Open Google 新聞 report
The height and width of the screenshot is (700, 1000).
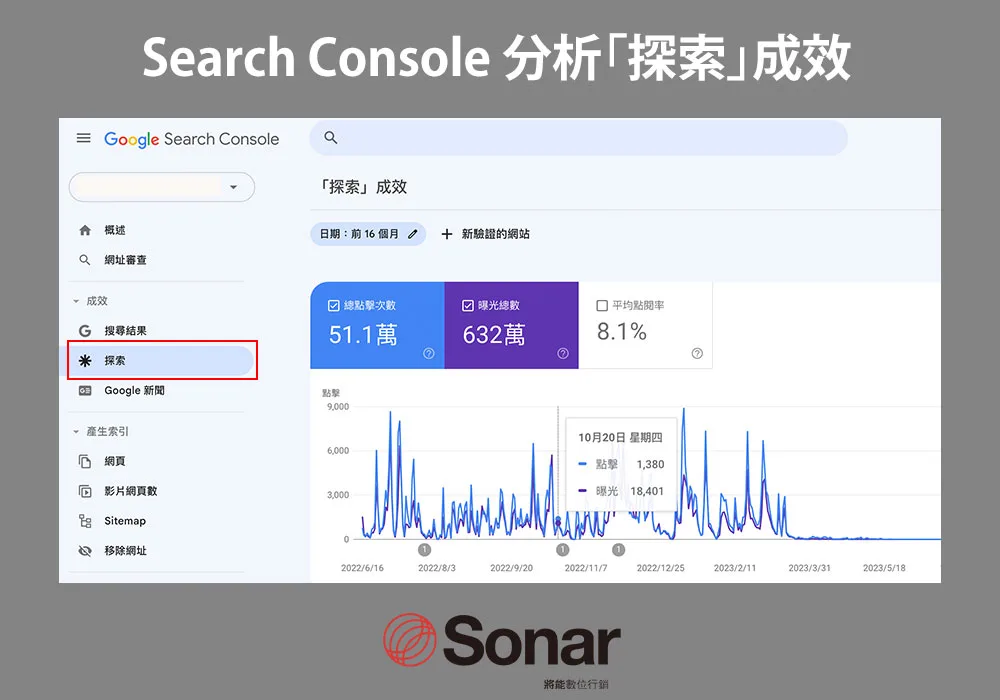tap(135, 391)
